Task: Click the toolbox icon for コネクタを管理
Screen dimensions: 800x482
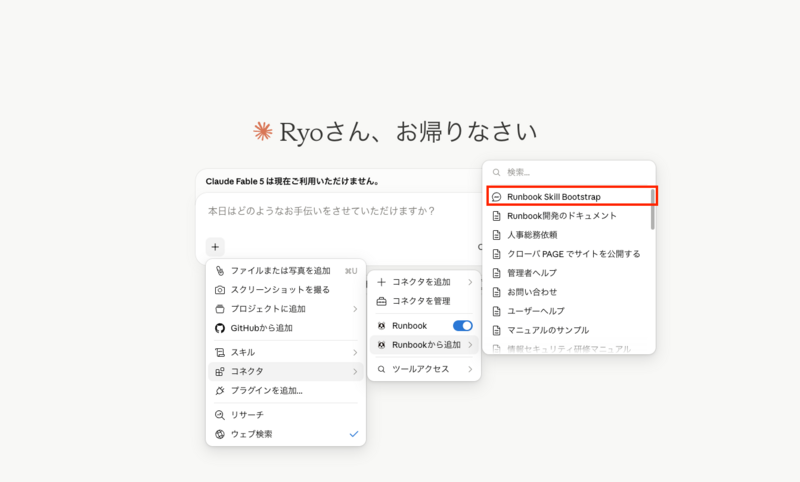Action: click(381, 301)
